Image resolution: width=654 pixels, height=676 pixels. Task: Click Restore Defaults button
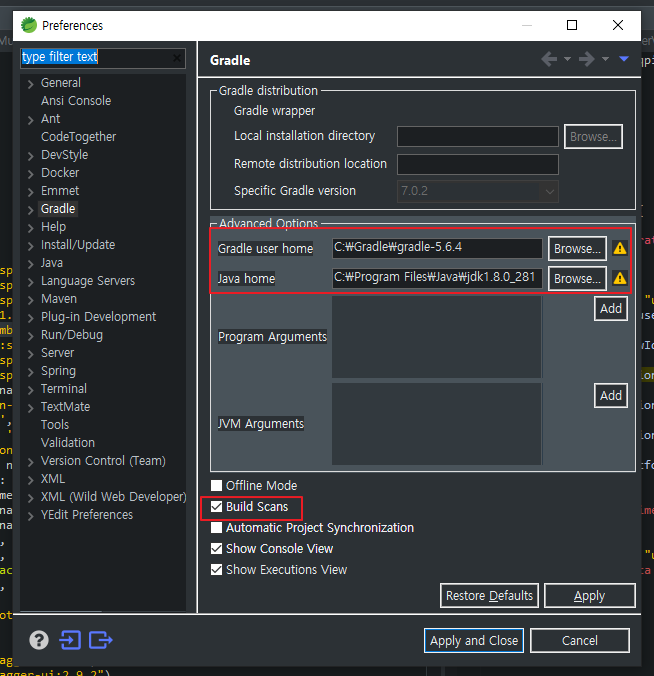(489, 596)
